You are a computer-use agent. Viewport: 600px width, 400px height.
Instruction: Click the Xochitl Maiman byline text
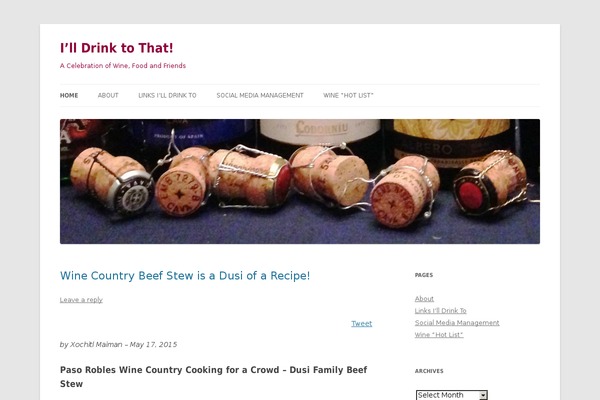(96, 344)
